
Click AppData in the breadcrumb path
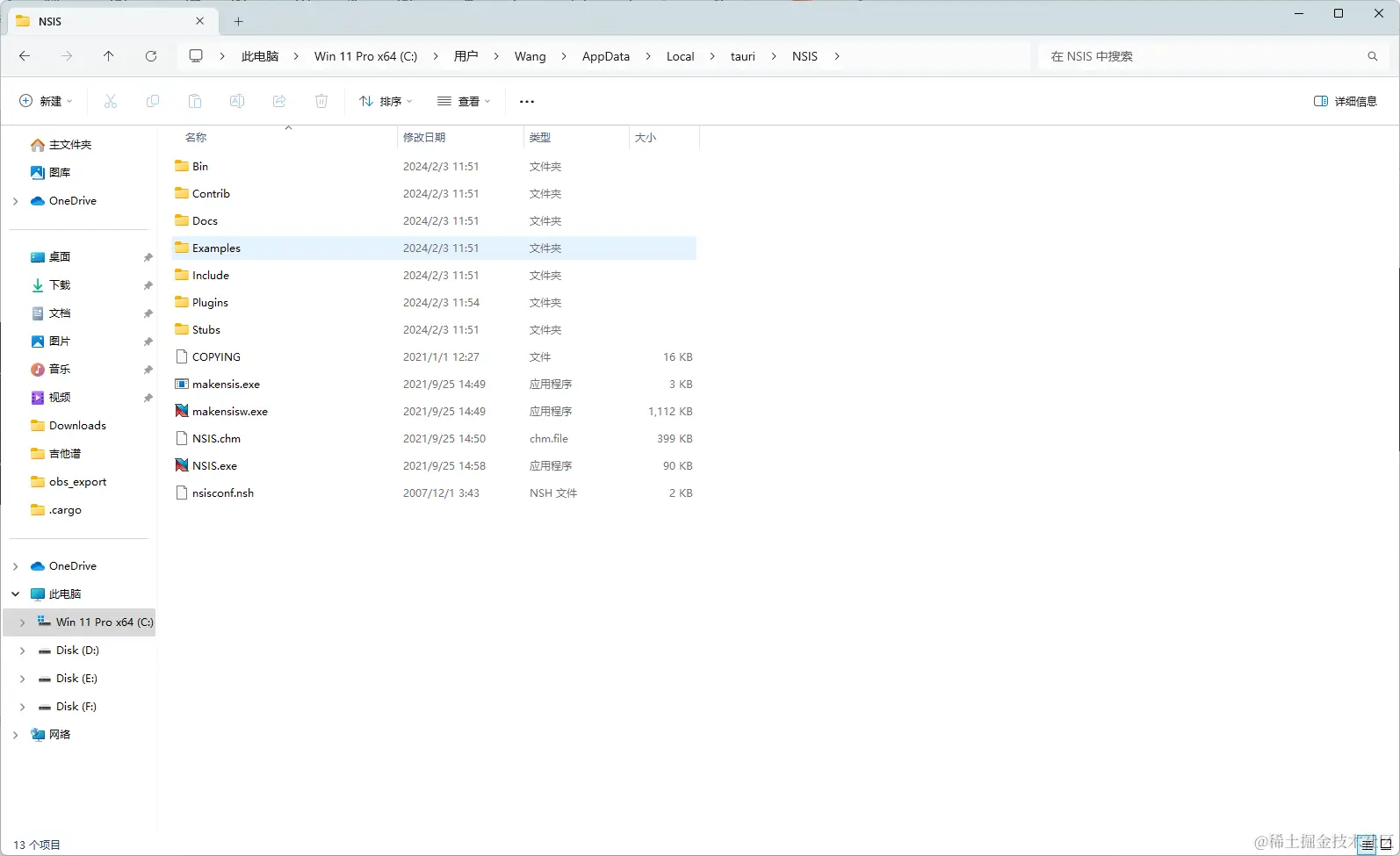[606, 56]
